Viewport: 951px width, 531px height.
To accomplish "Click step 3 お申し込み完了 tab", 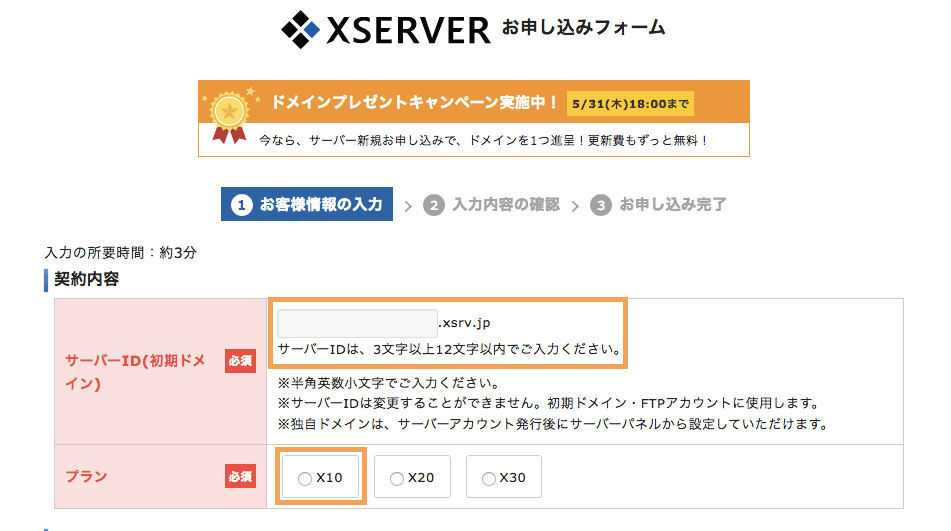I will point(658,205).
